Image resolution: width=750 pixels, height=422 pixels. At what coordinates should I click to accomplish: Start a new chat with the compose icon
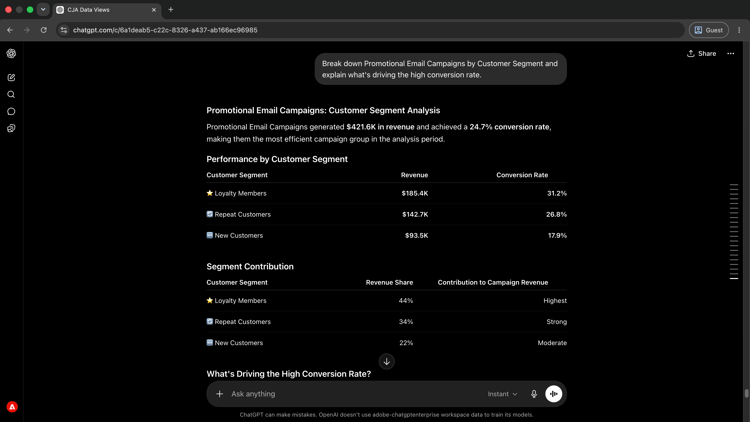click(11, 78)
